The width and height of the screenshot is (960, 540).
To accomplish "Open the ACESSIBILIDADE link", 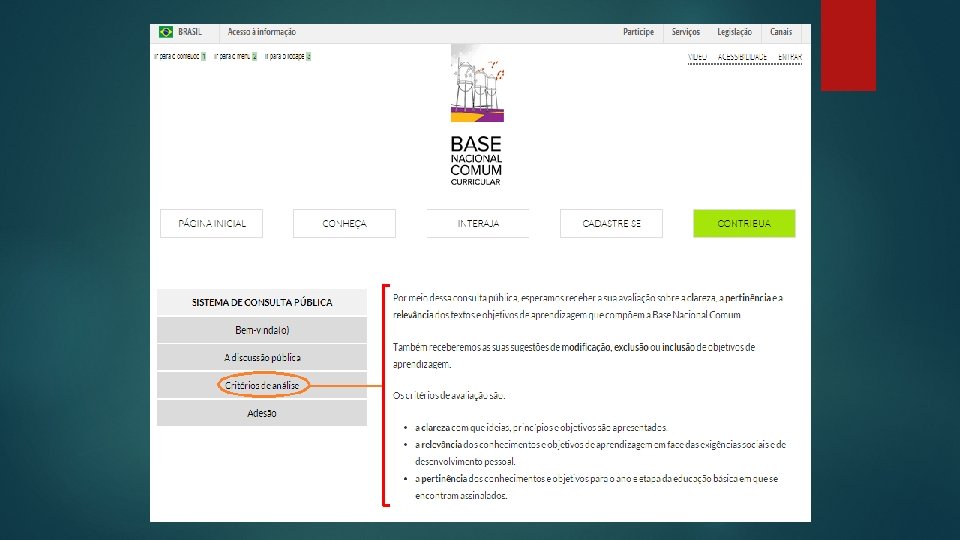I will 742,57.
